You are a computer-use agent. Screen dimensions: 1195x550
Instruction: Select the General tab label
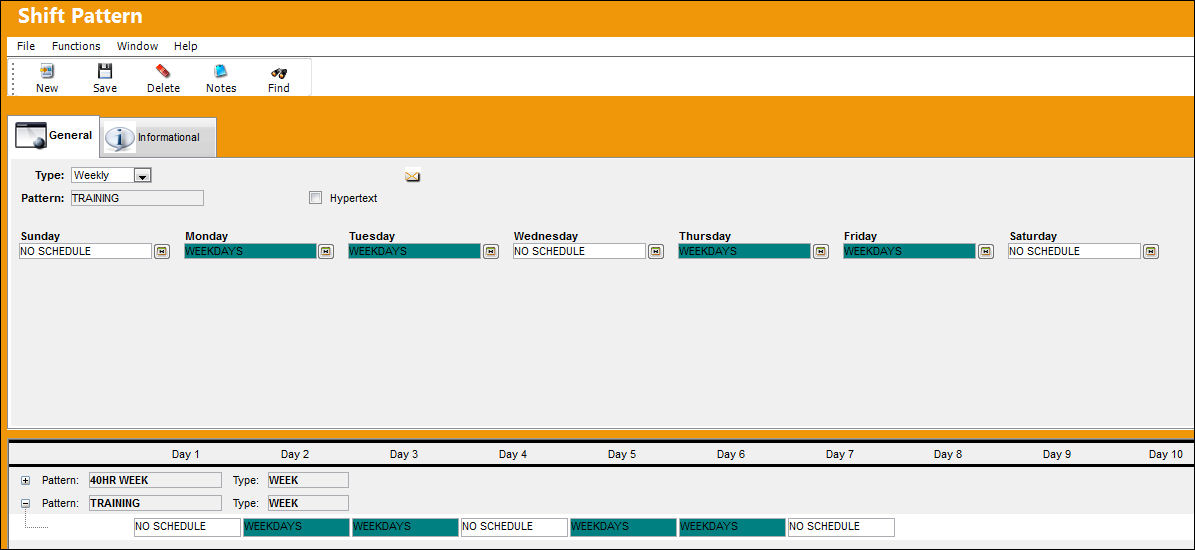point(71,135)
